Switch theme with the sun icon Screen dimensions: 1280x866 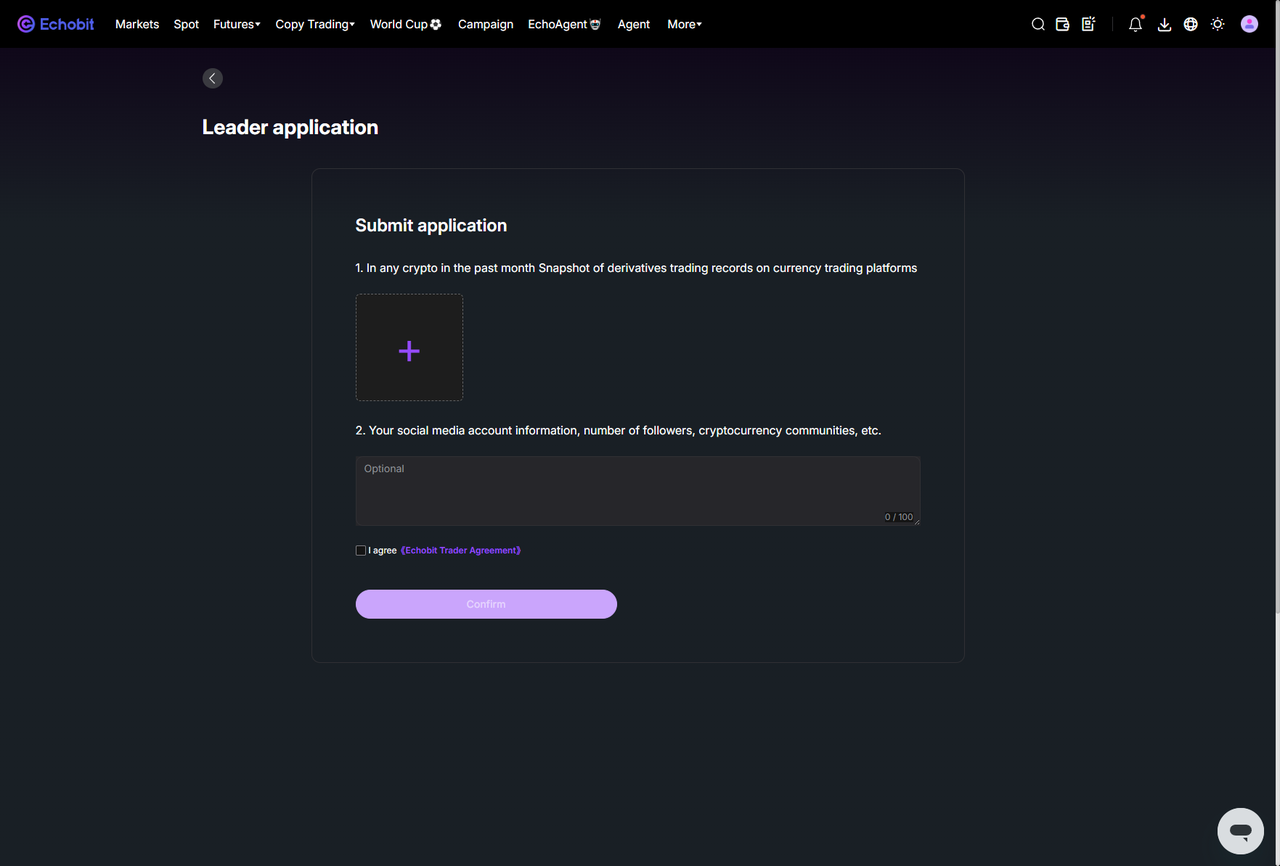pyautogui.click(x=1217, y=24)
